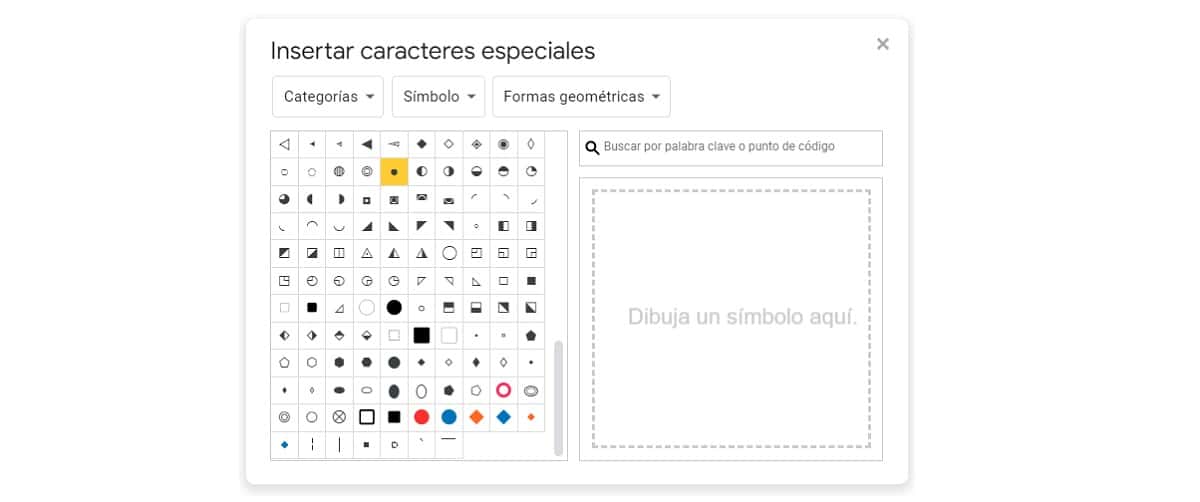Viewport: 1200px width, 502px height.
Task: Insert the large red circle symbol
Action: (x=422, y=417)
